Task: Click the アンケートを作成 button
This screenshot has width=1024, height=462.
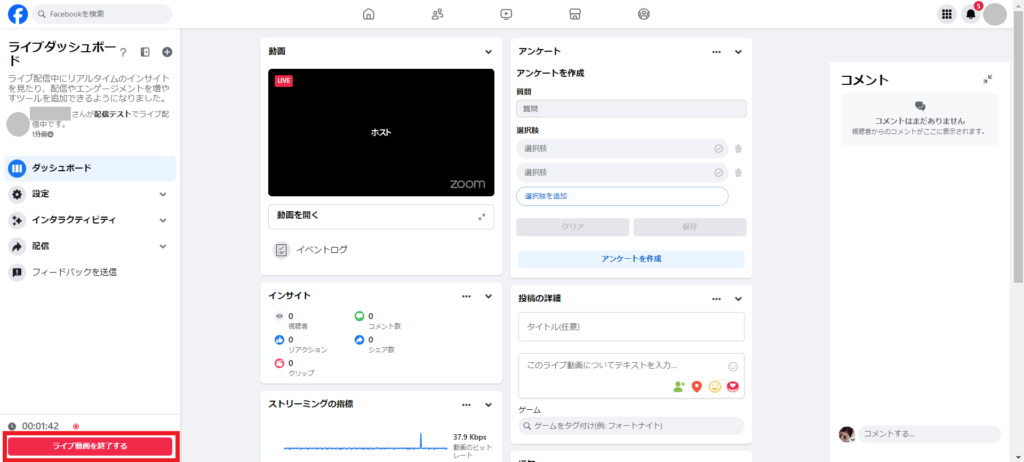Action: (630, 259)
